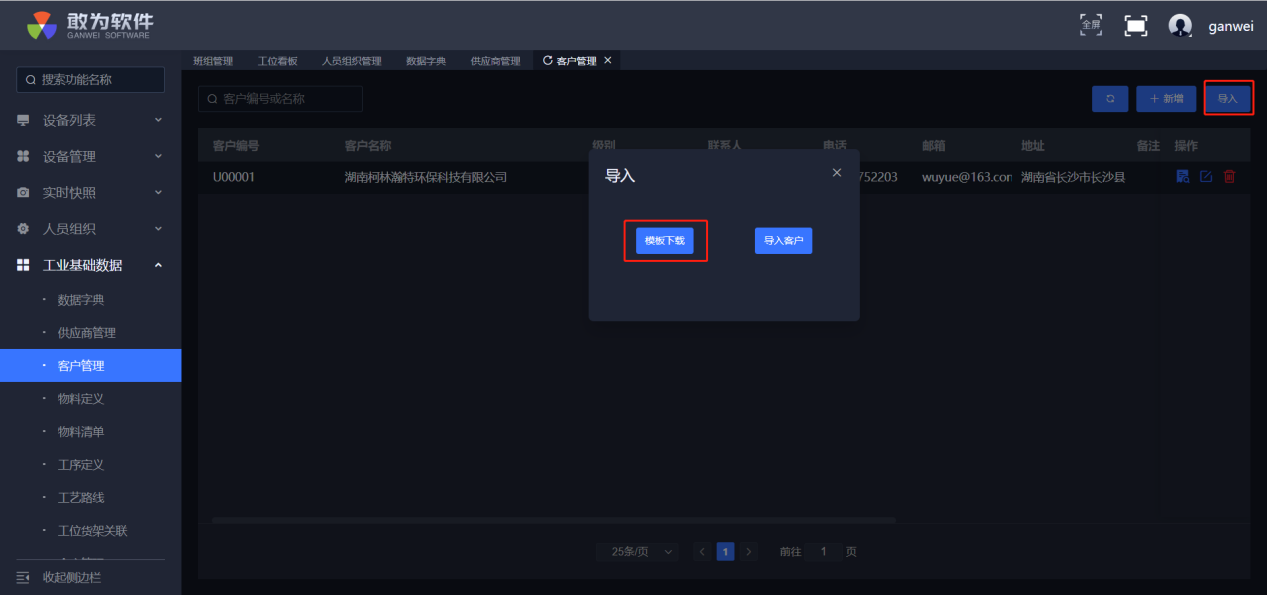Toggle the 全屏 fullscreen icon
The width and height of the screenshot is (1267, 595).
(1091, 25)
